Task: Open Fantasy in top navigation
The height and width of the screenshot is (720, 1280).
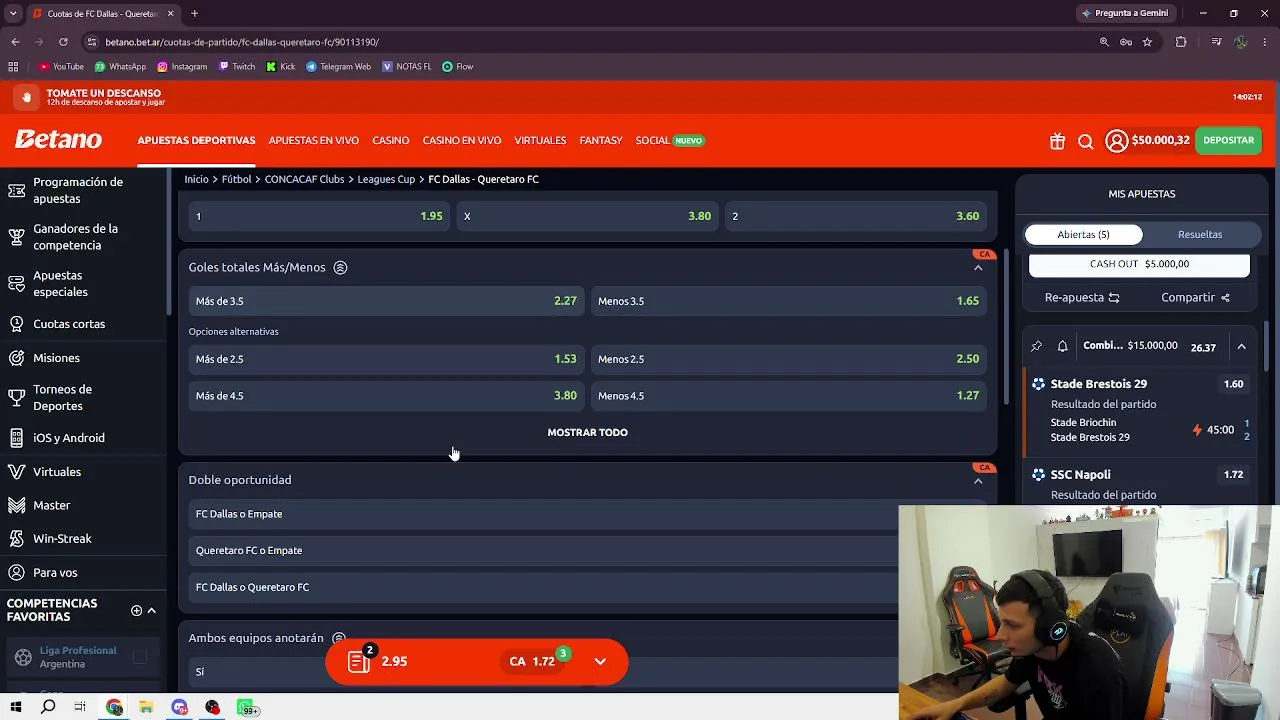Action: pos(601,141)
